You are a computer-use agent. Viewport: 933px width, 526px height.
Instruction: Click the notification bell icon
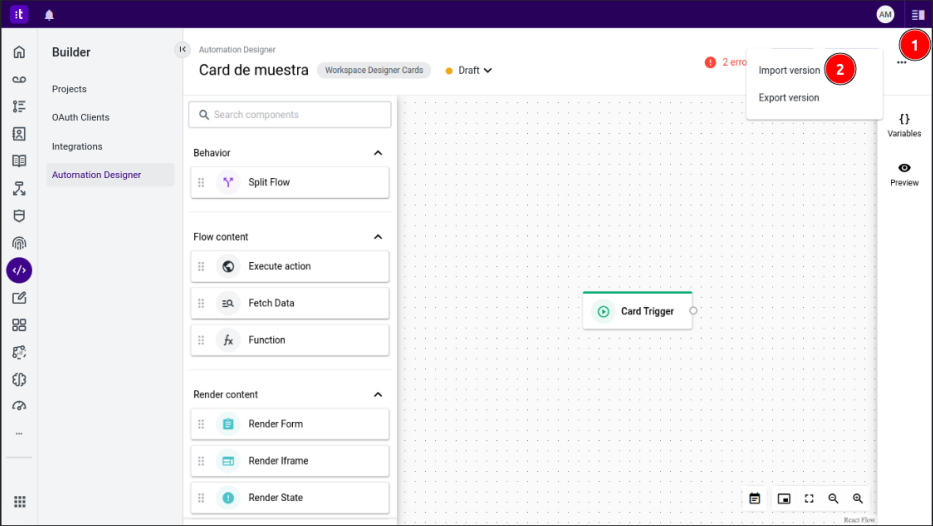point(50,15)
